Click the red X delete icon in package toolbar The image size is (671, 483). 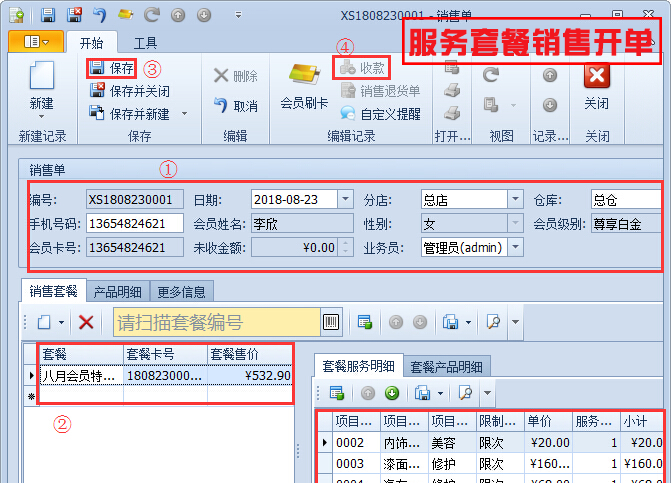click(x=86, y=322)
